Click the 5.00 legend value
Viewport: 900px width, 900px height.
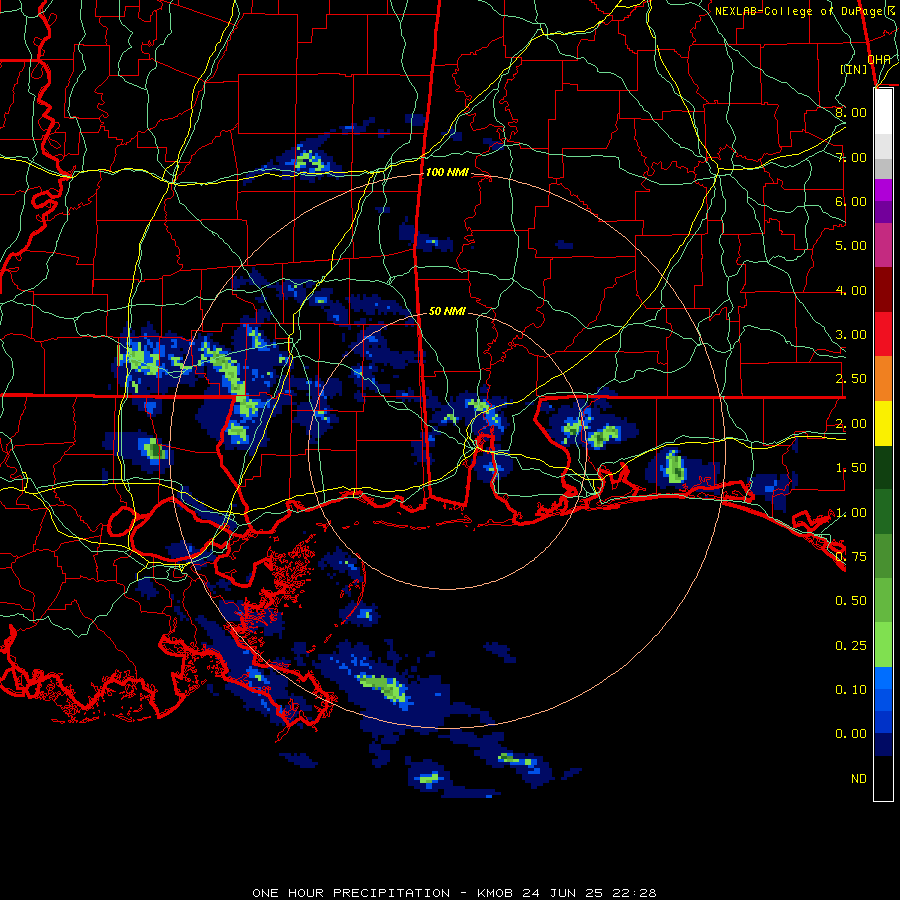tap(851, 246)
